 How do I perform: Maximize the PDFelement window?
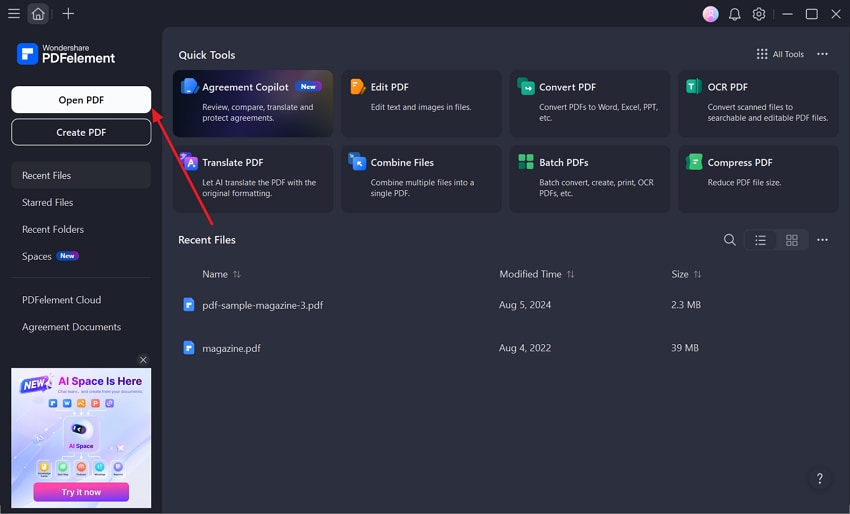click(812, 14)
